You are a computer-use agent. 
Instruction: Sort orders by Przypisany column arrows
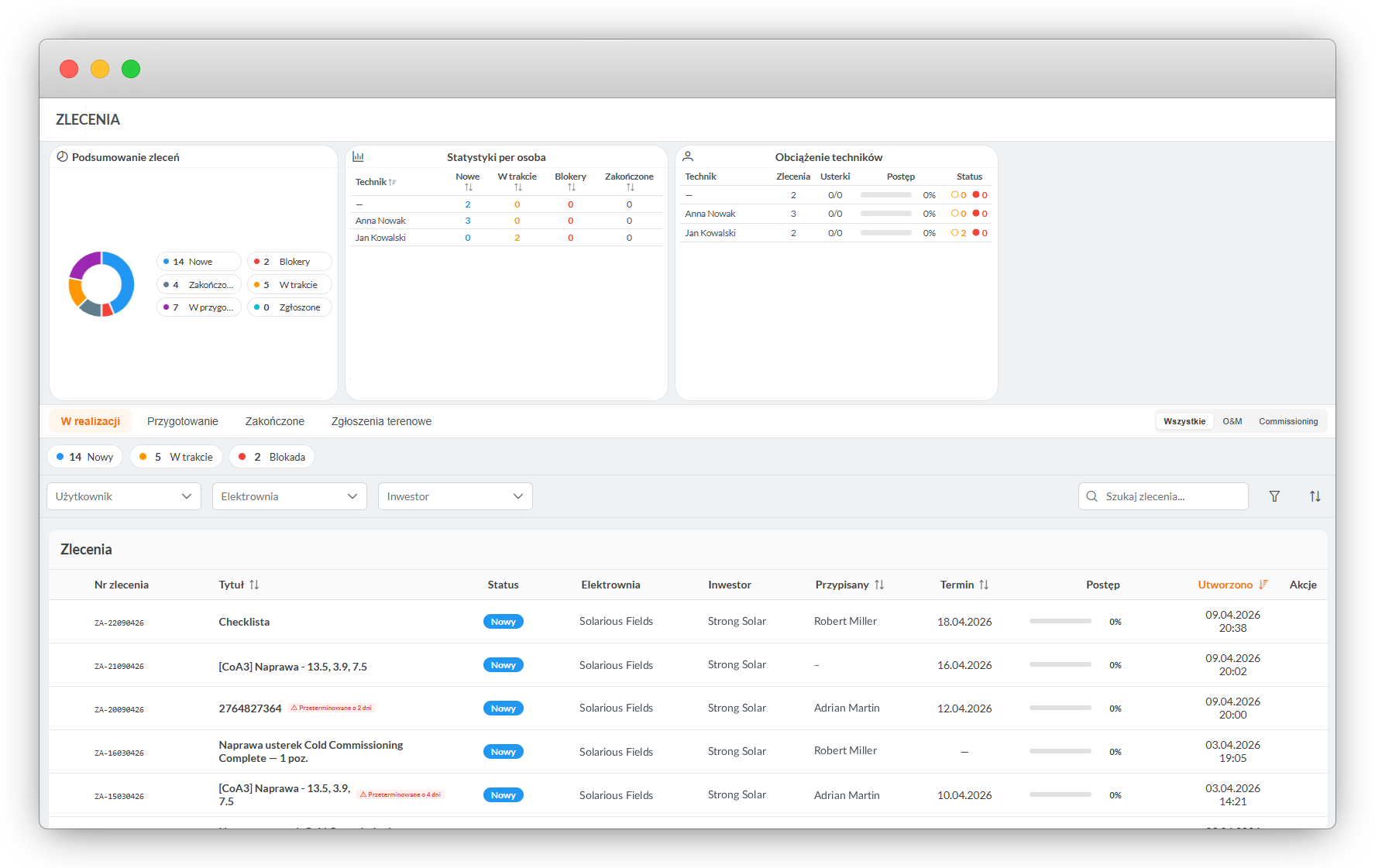click(879, 585)
